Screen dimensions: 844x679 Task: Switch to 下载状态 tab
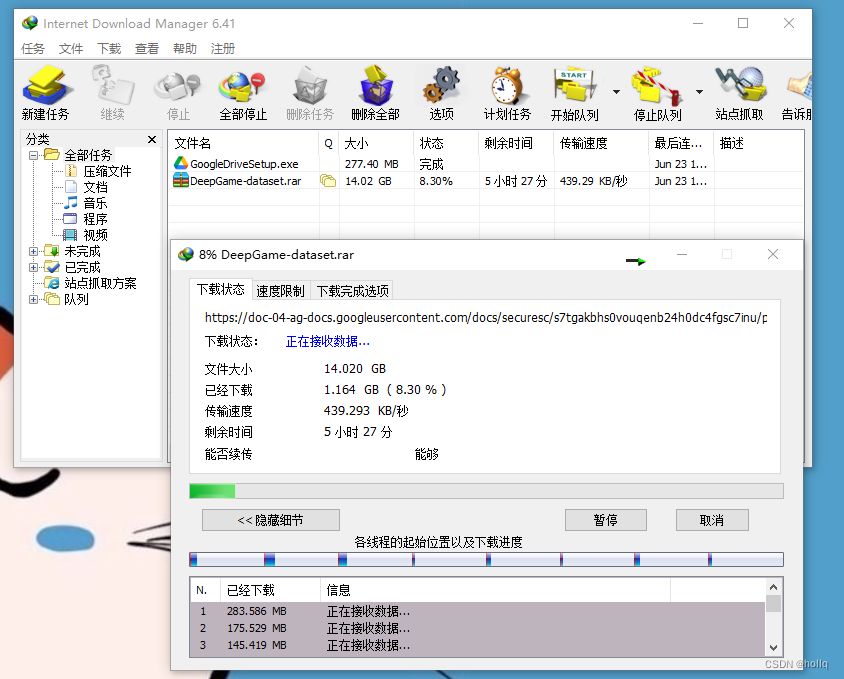(220, 290)
